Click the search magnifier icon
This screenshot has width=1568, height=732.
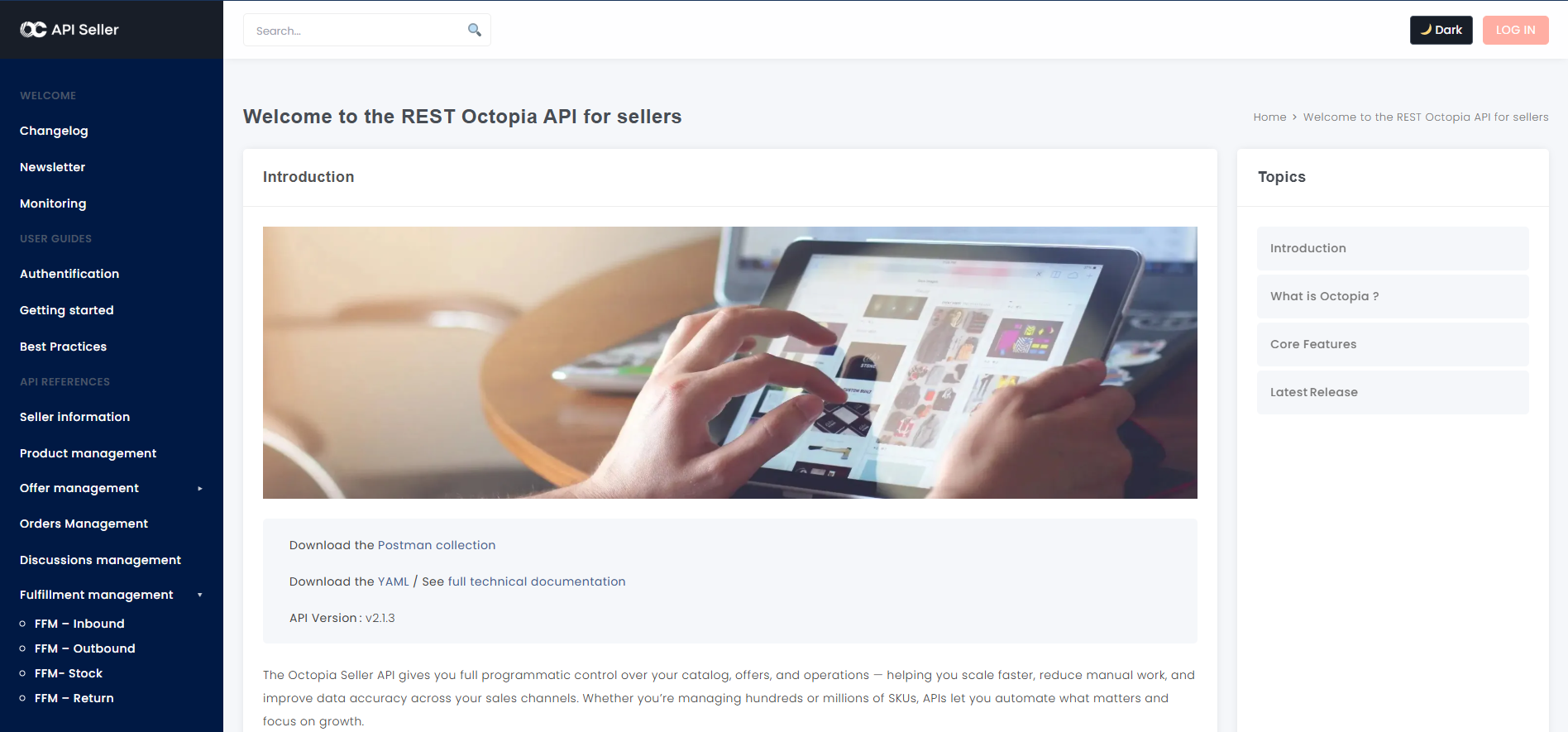[474, 30]
